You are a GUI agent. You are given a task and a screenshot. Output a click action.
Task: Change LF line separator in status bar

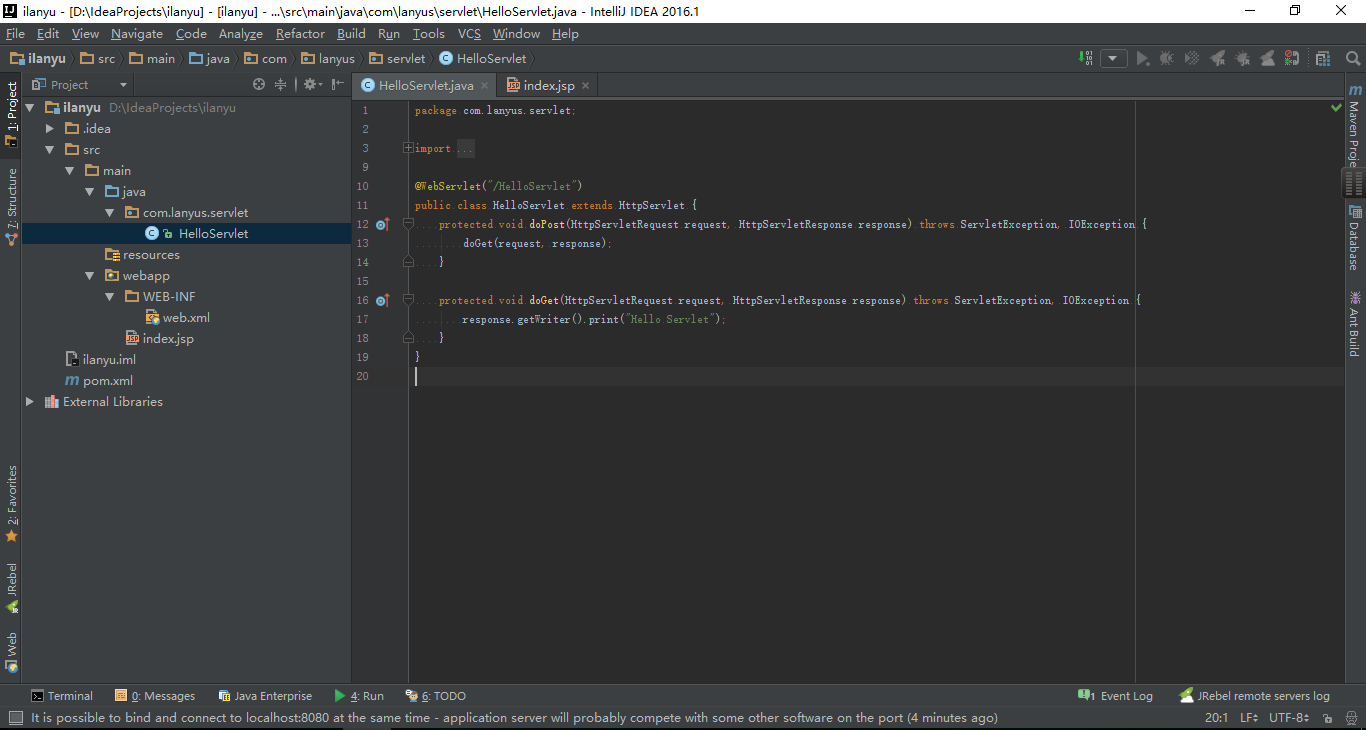pyautogui.click(x=1248, y=718)
